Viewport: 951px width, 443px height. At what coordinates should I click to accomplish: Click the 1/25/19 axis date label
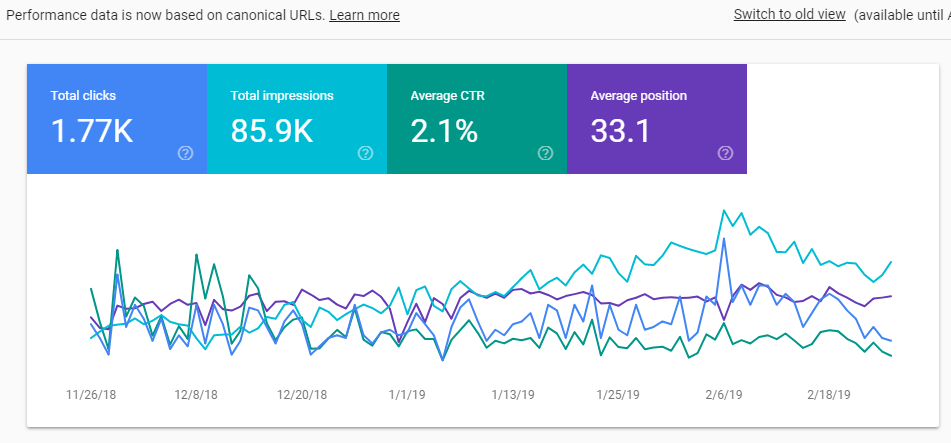617,394
